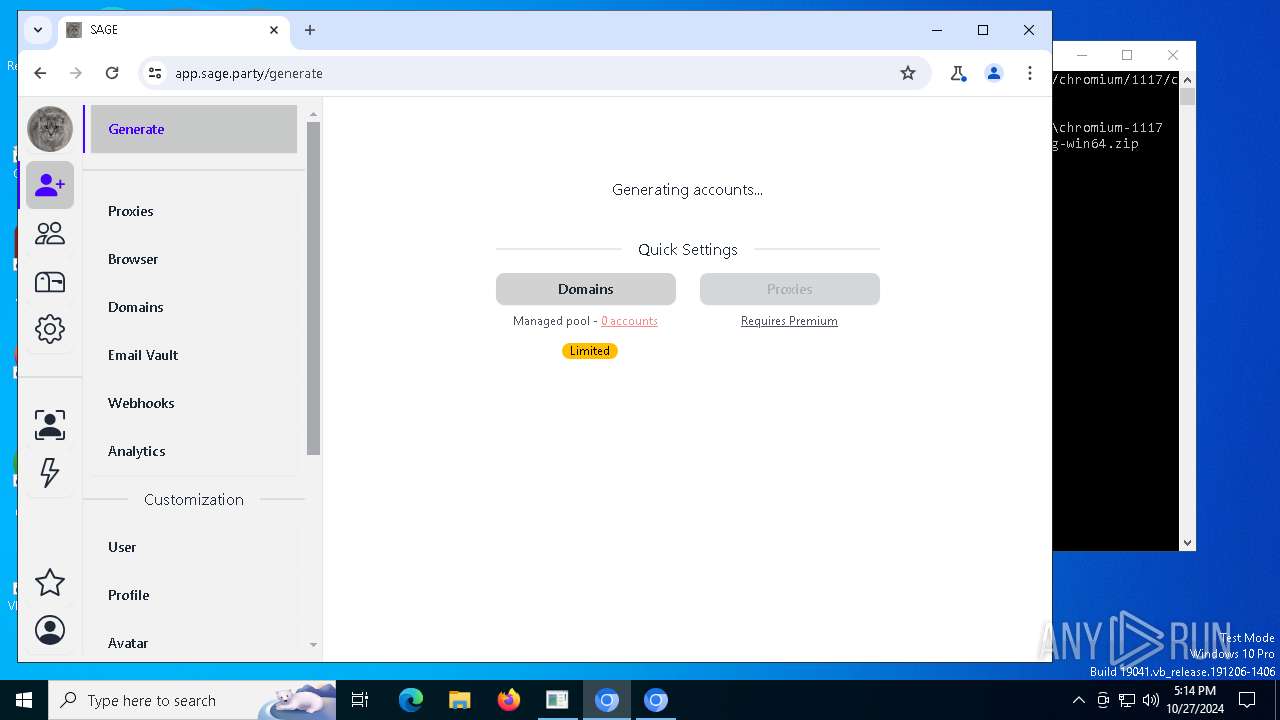Open the user avatar cat picture
The height and width of the screenshot is (720, 1280).
[50, 129]
